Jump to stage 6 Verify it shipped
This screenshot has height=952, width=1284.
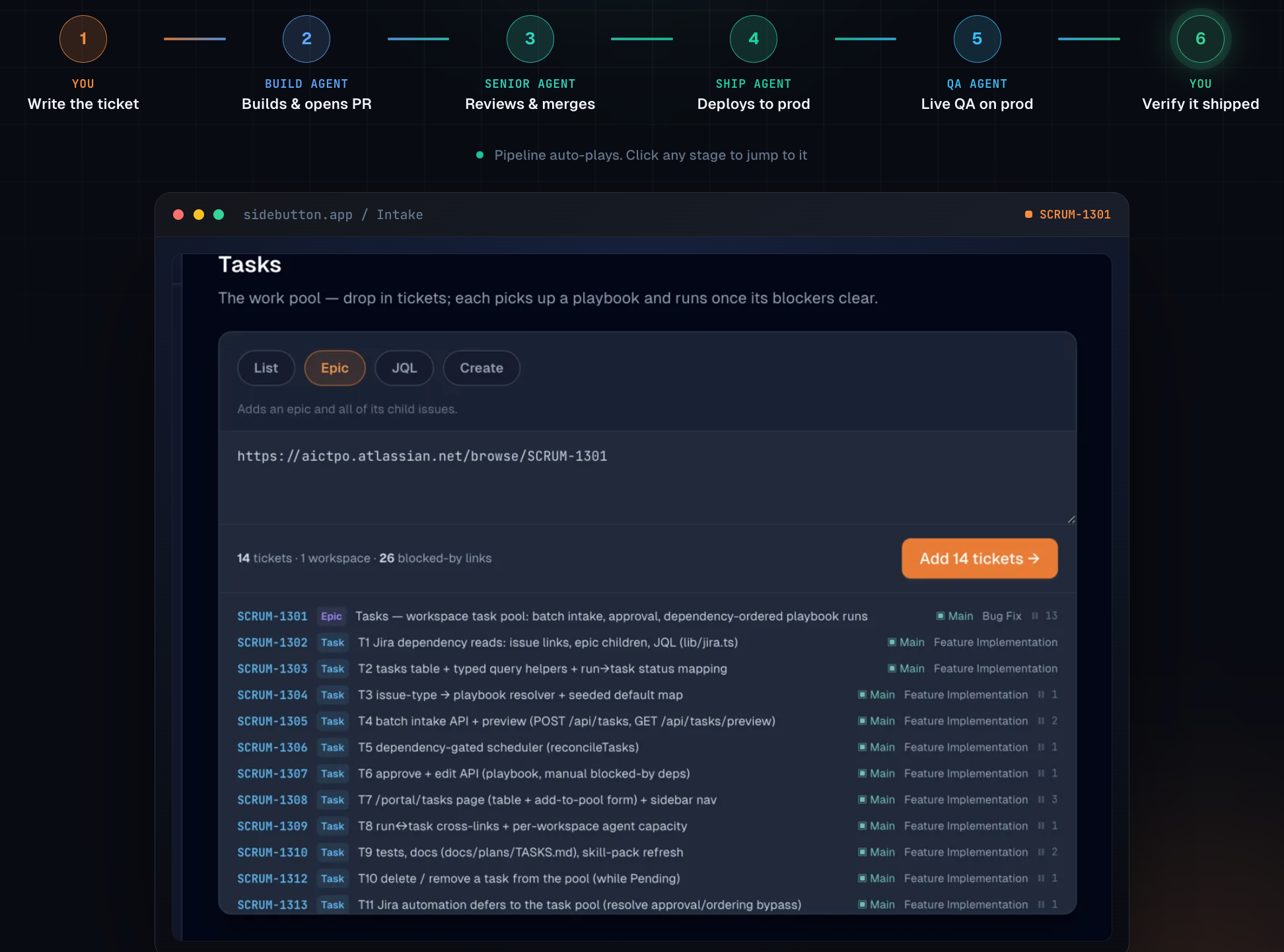[x=1201, y=39]
